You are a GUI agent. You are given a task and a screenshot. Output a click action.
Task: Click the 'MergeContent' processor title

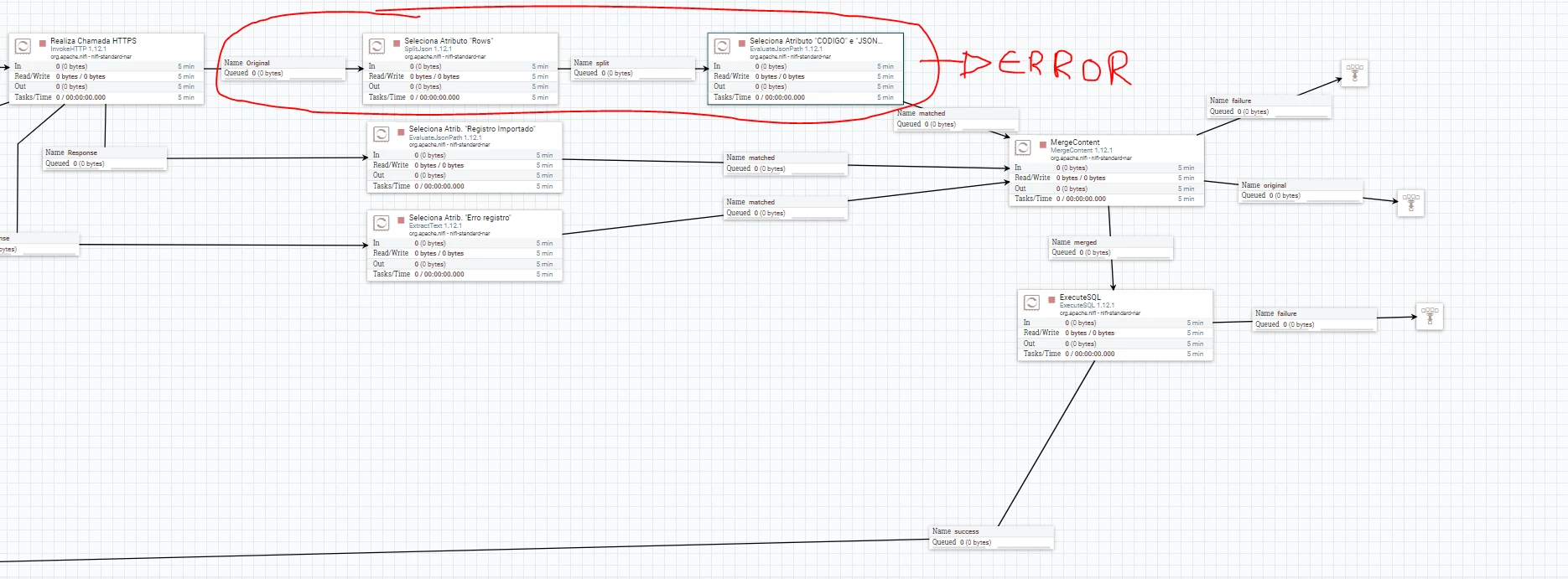pyautogui.click(x=1075, y=142)
